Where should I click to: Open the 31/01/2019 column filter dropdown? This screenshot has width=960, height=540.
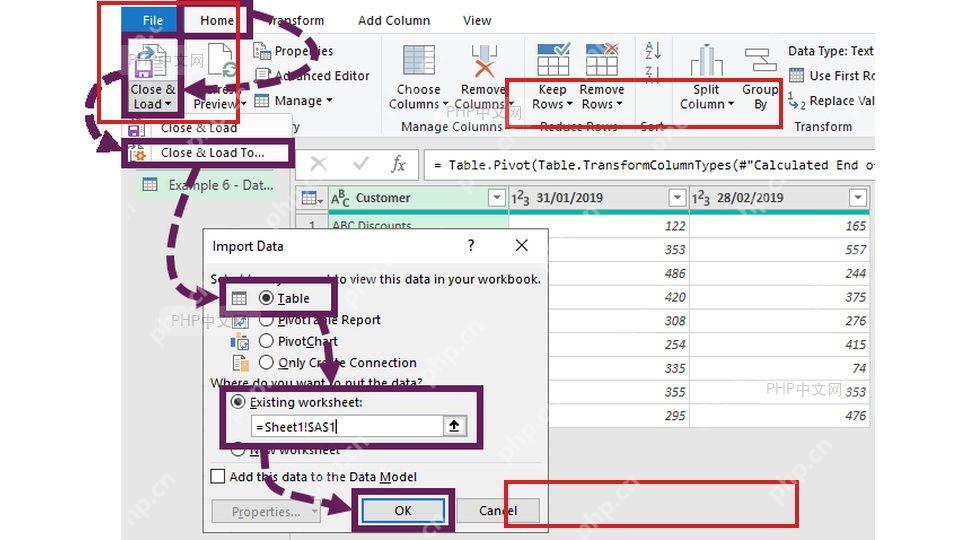677,198
